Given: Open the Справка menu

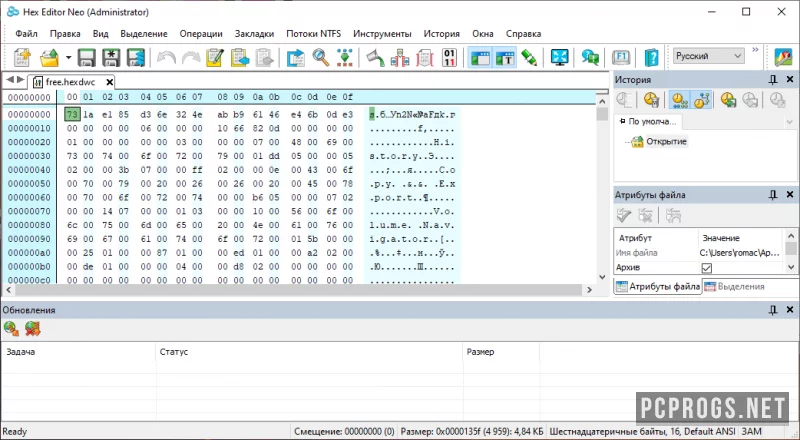Looking at the screenshot, I should [523, 34].
